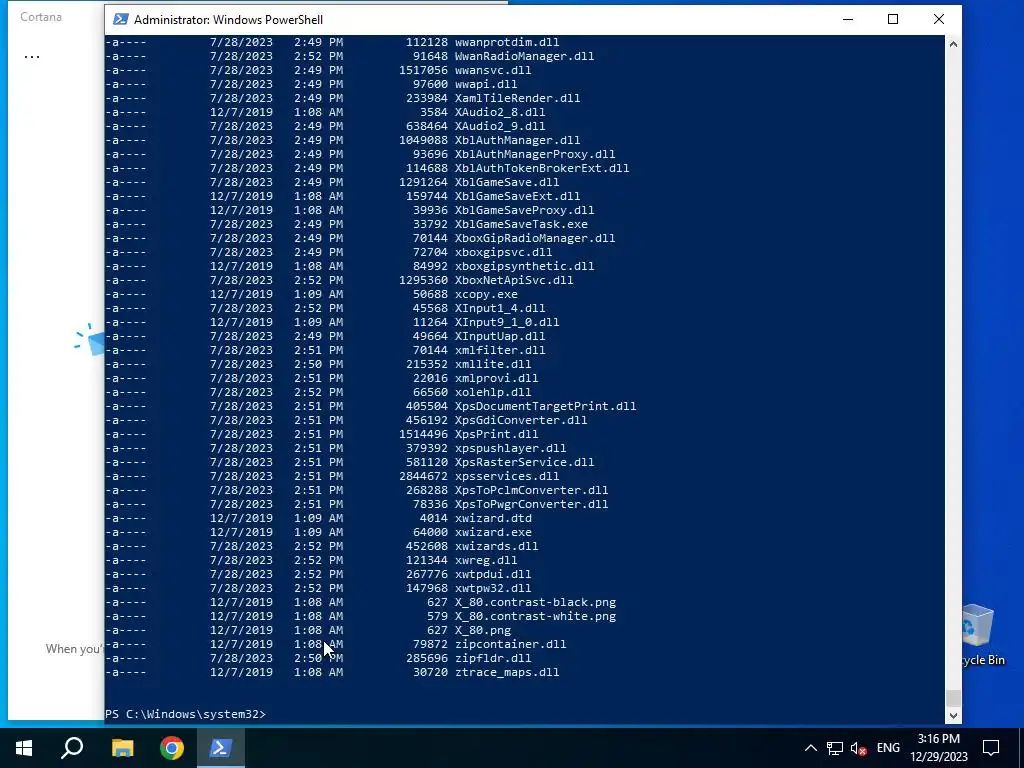1024x768 pixels.
Task: Minimize the PowerShell window
Action: pyautogui.click(x=848, y=20)
